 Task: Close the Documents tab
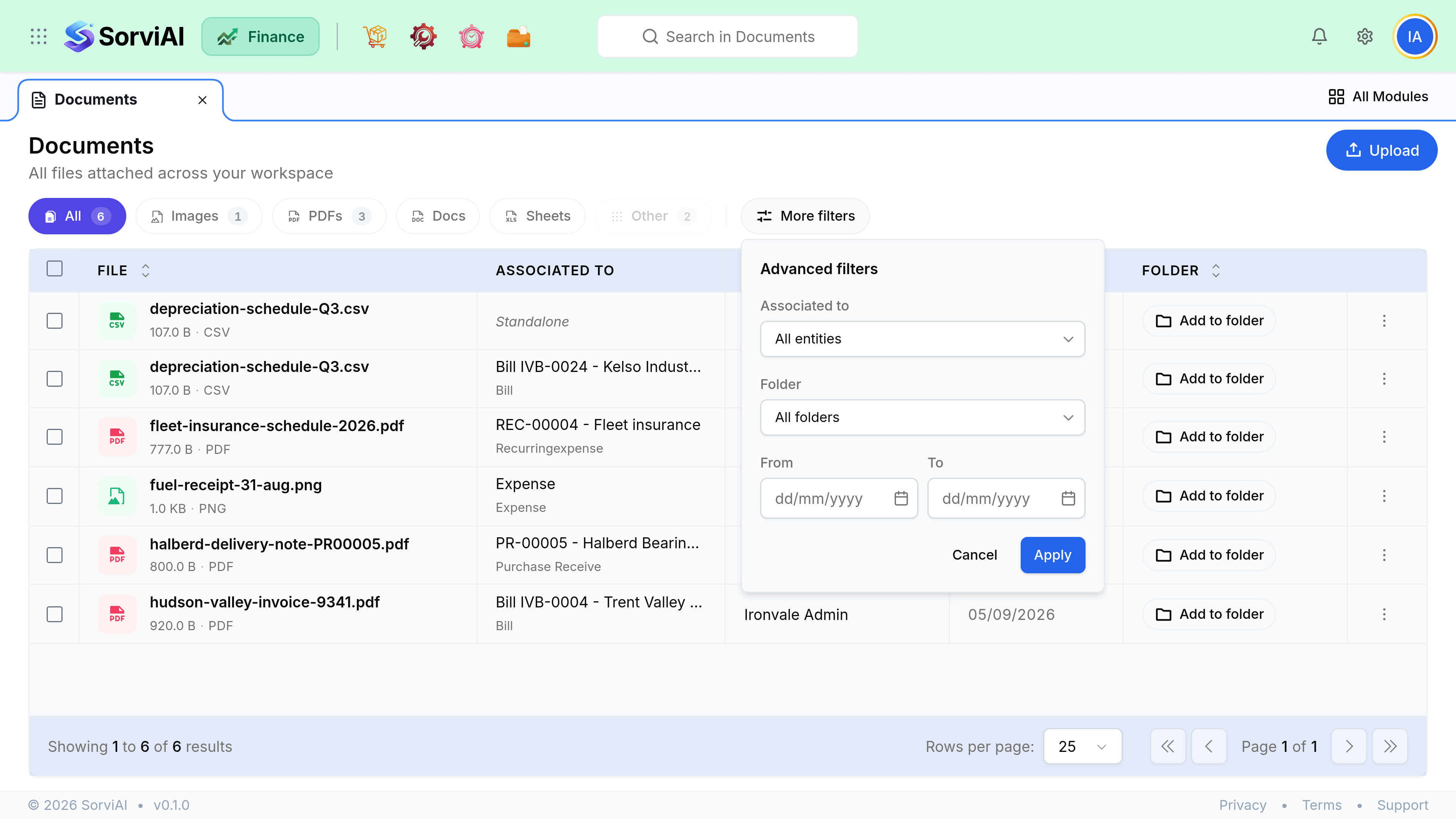(x=202, y=100)
